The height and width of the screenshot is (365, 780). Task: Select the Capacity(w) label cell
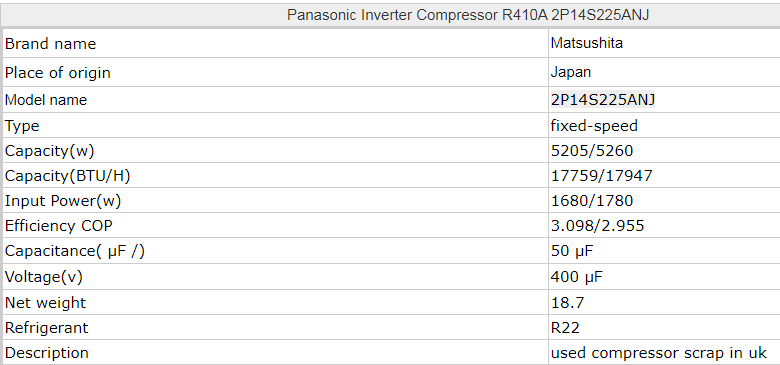point(276,150)
